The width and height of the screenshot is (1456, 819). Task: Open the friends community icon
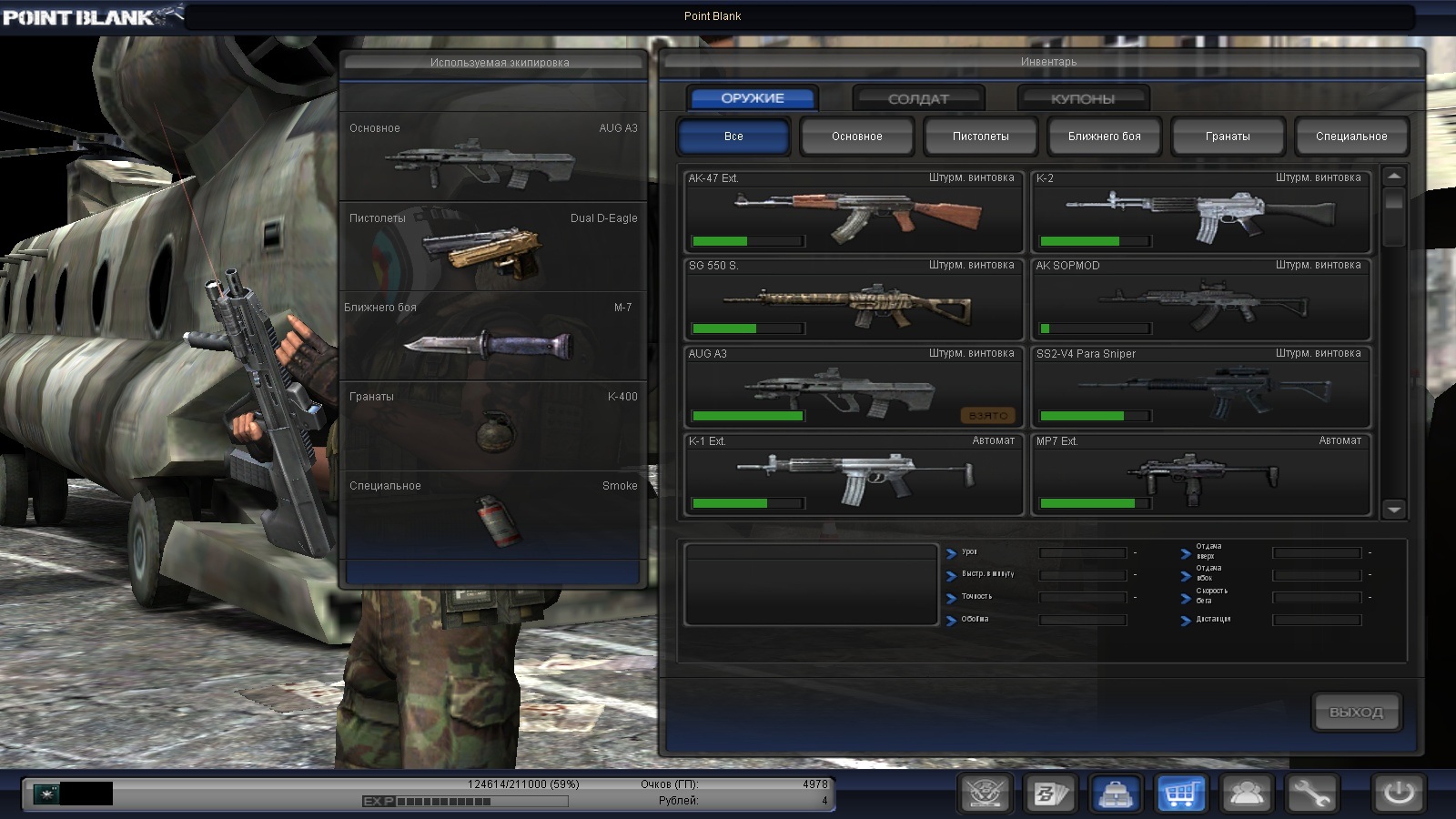click(1246, 794)
